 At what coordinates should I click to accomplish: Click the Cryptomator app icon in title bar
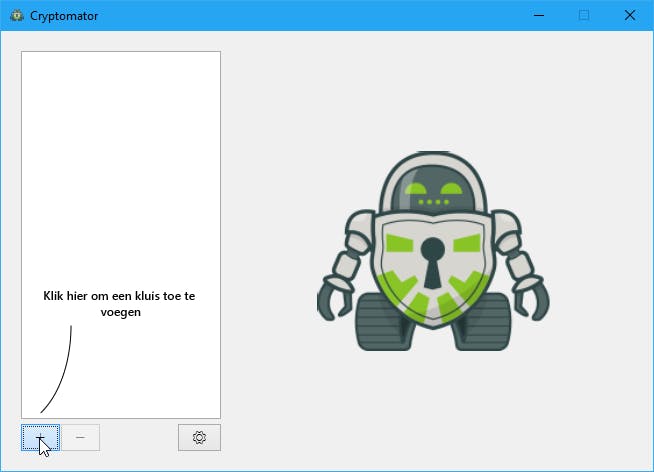click(17, 16)
